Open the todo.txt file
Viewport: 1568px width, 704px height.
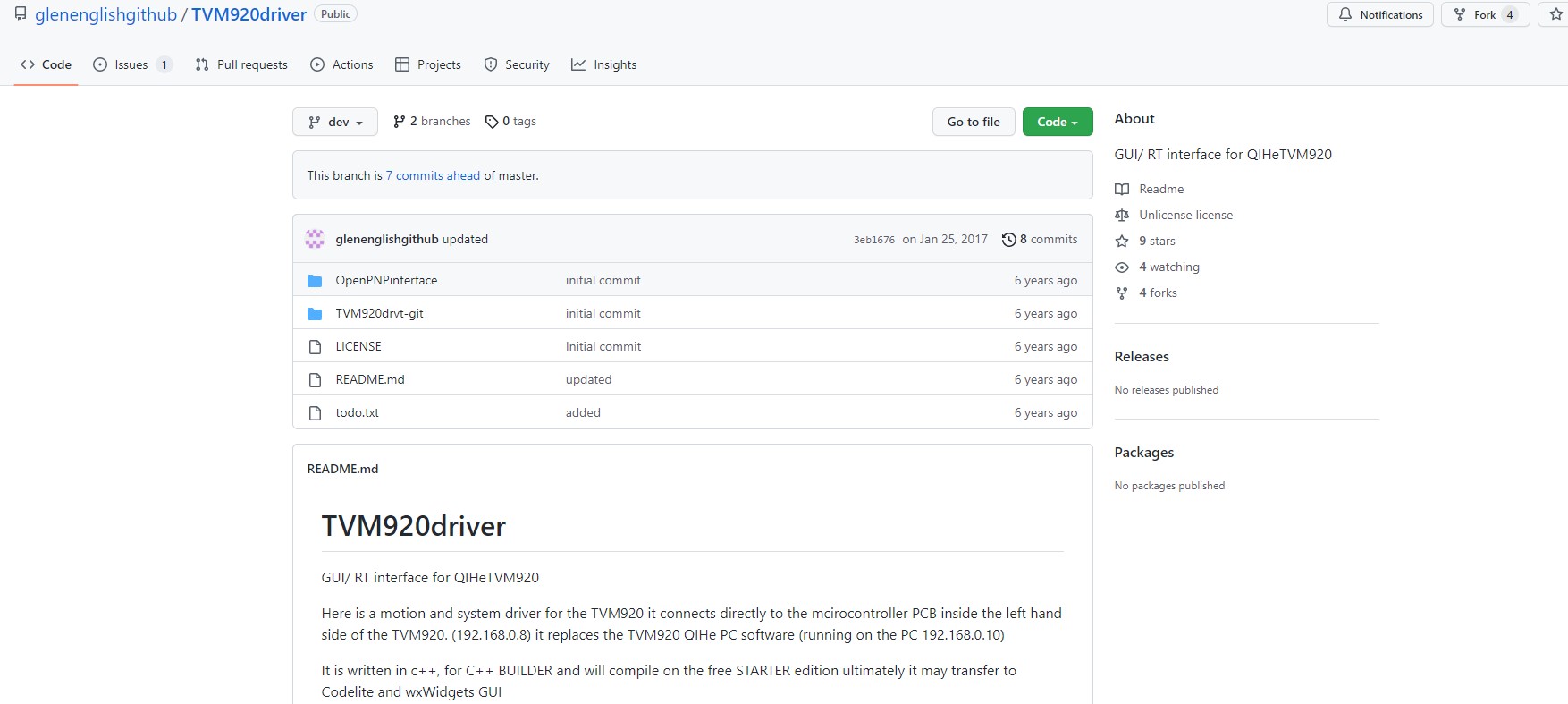click(357, 413)
